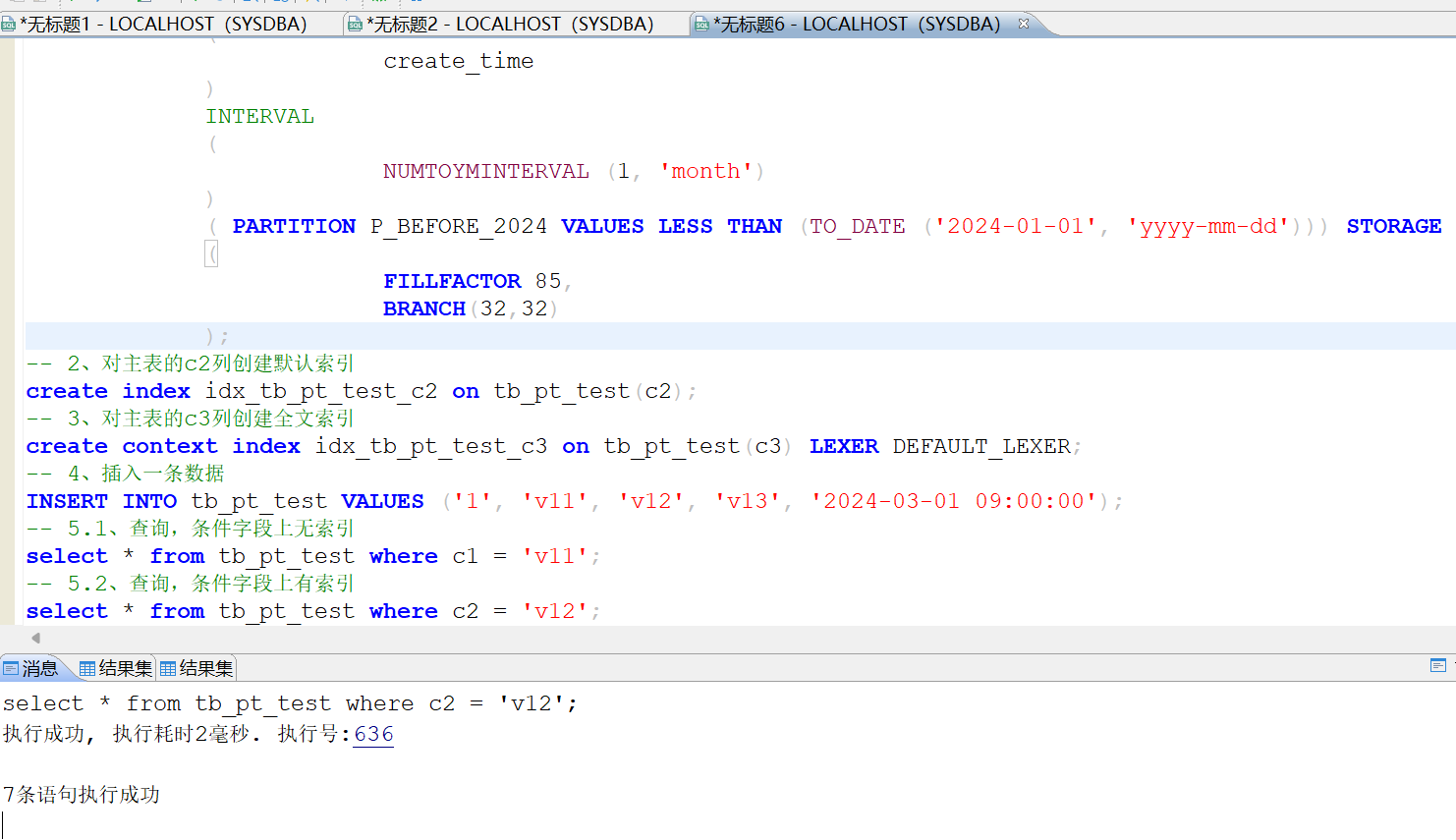This screenshot has height=840, width=1456.
Task: Click the message view icon right of result tabs
Action: pyautogui.click(x=1438, y=666)
